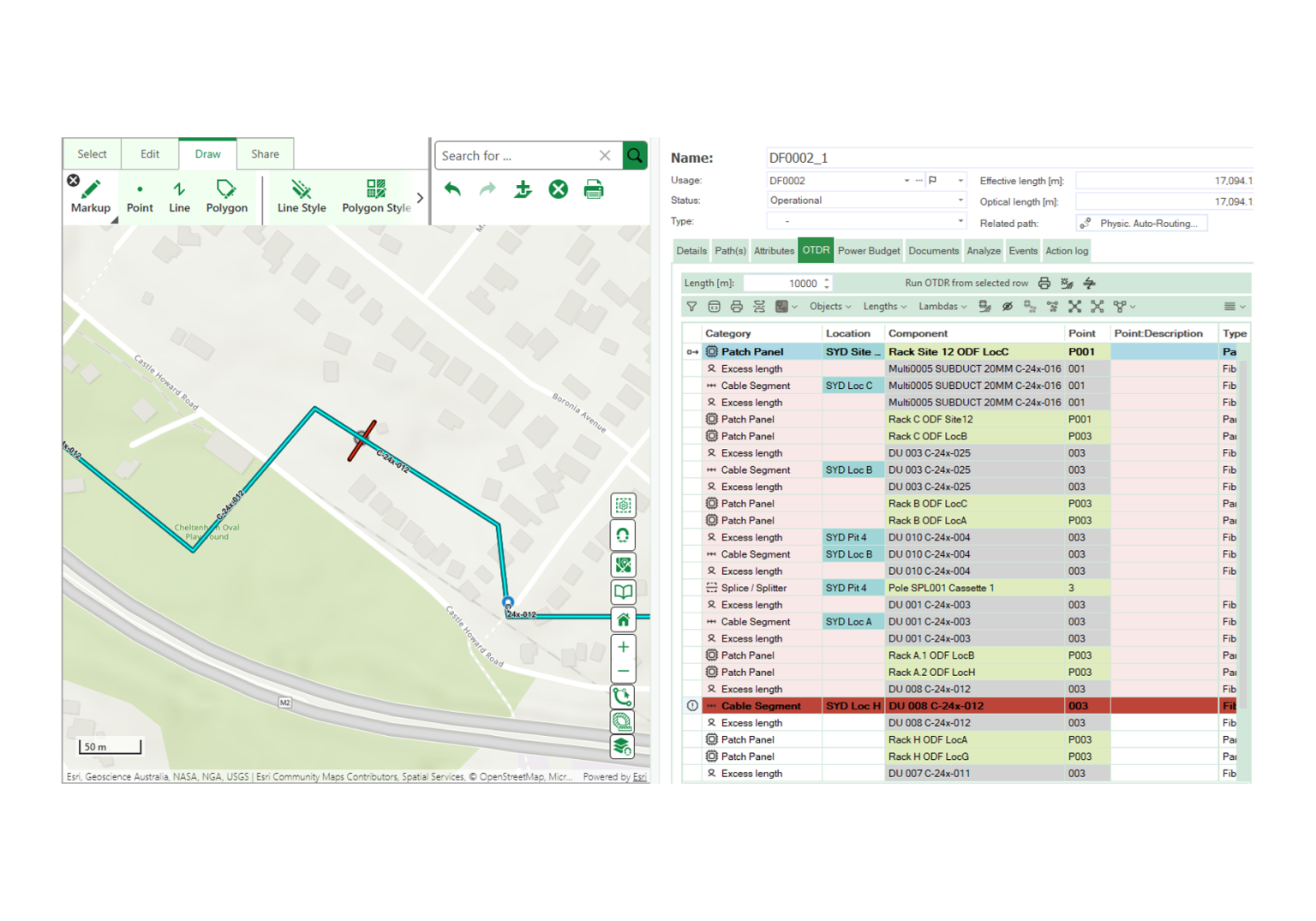This screenshot has height=921, width=1316.
Task: Click the green cancel circle icon
Action: (558, 189)
